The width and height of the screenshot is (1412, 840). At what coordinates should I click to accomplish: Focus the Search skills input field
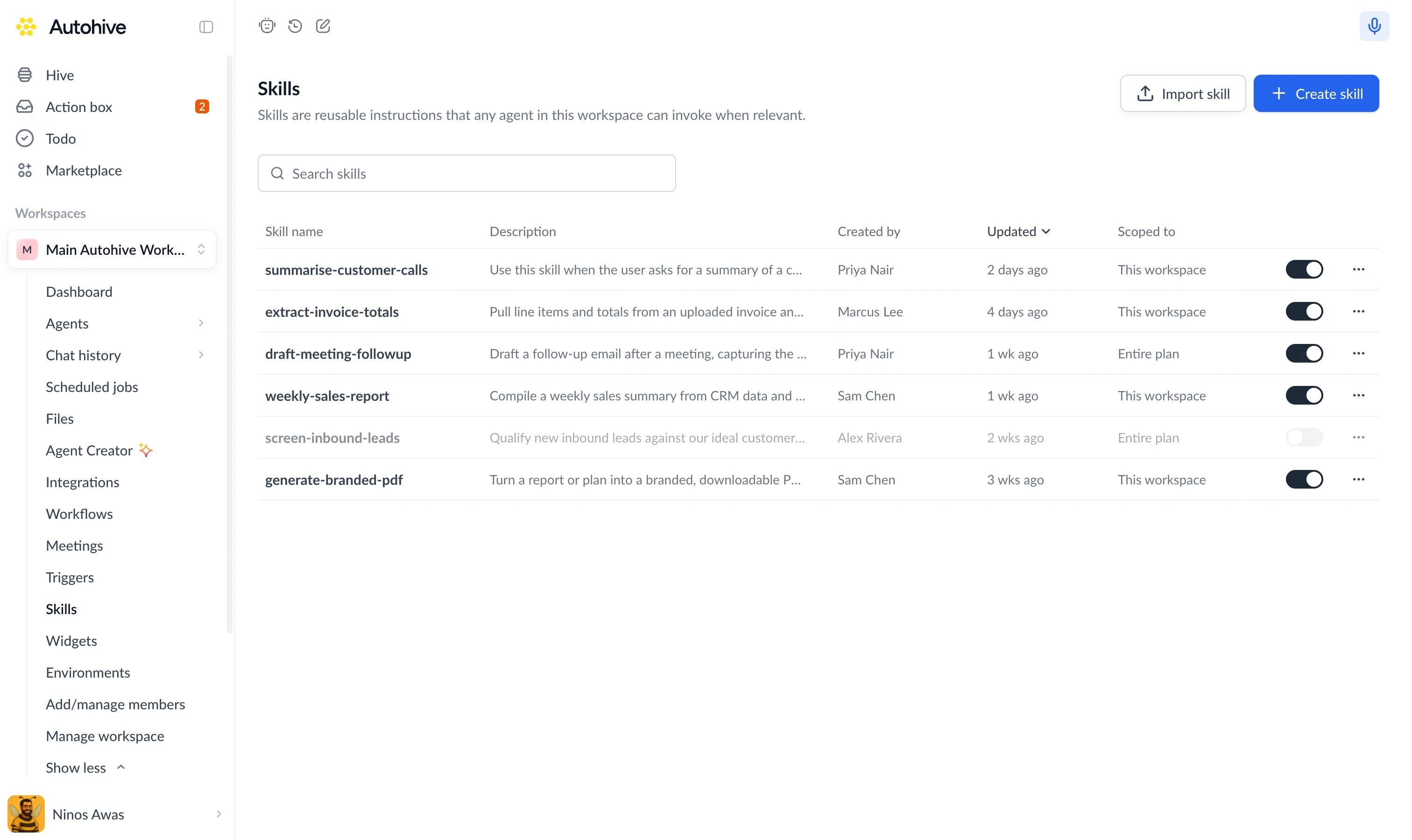click(466, 173)
